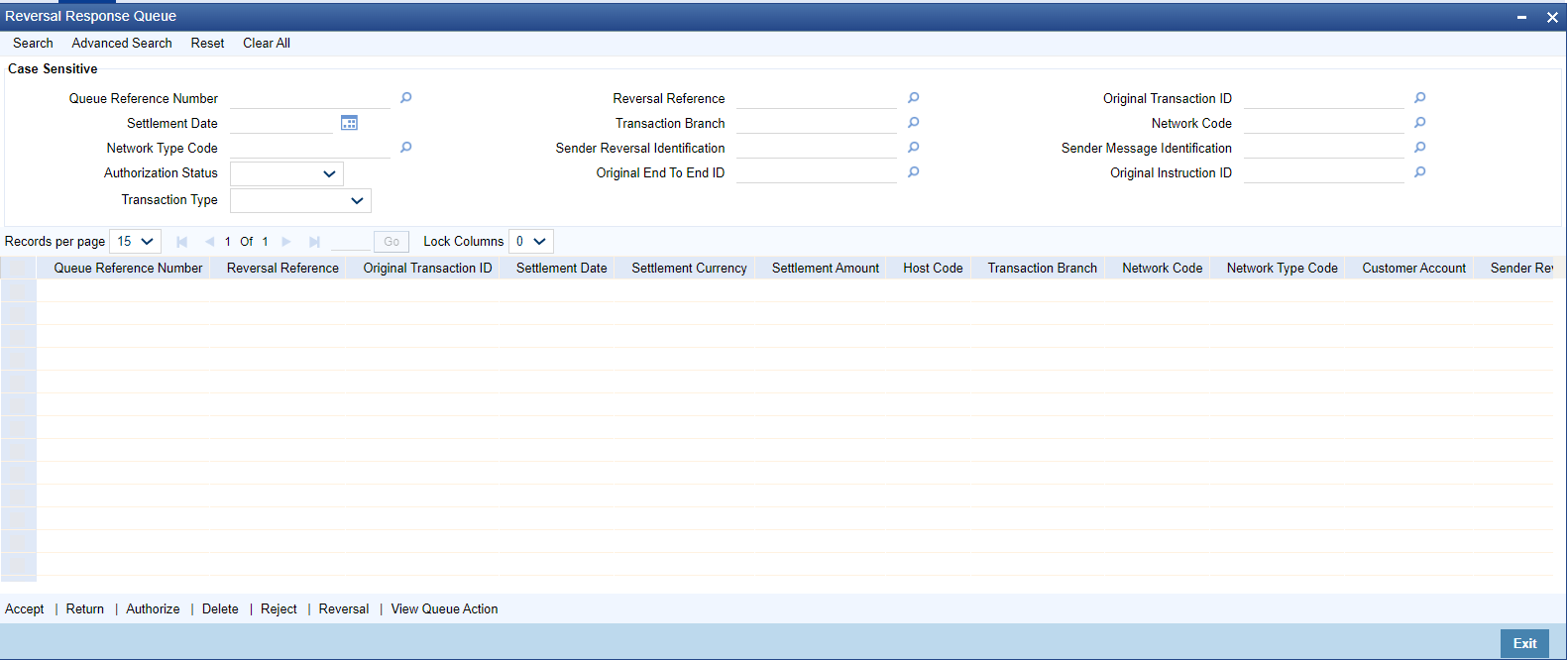Select the Host Code column header
The width and height of the screenshot is (1568, 660).
[933, 269]
